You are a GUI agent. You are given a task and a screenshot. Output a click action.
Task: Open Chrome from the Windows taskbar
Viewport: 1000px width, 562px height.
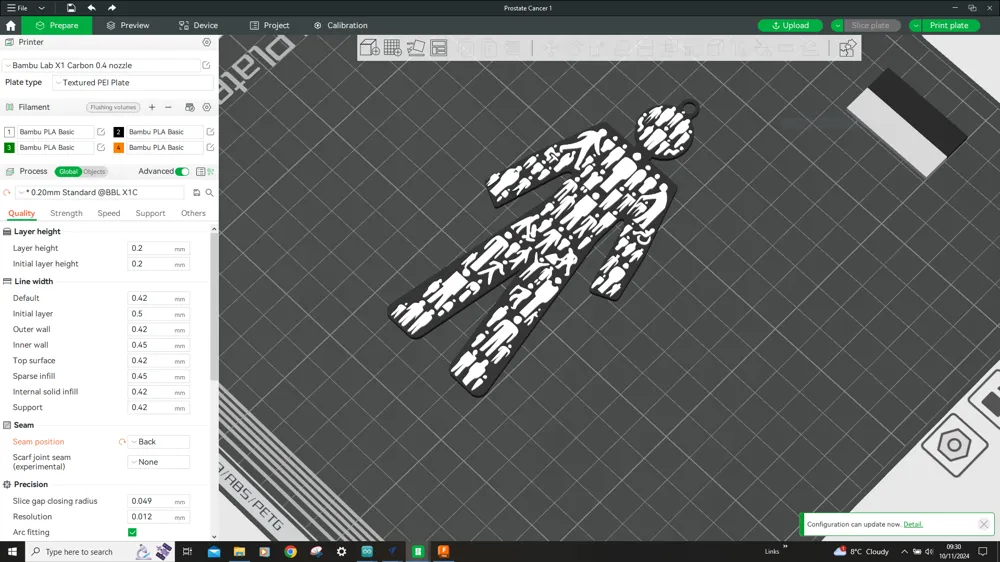click(290, 552)
